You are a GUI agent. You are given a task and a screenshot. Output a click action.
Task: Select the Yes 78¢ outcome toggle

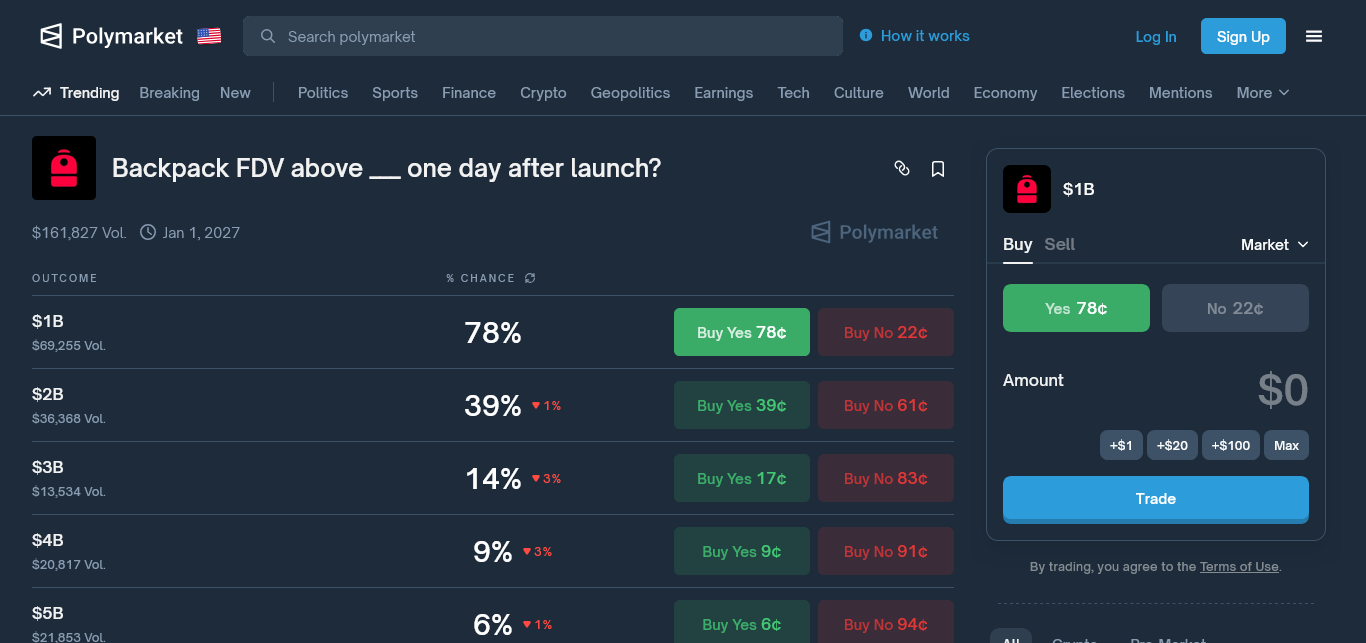point(1076,308)
